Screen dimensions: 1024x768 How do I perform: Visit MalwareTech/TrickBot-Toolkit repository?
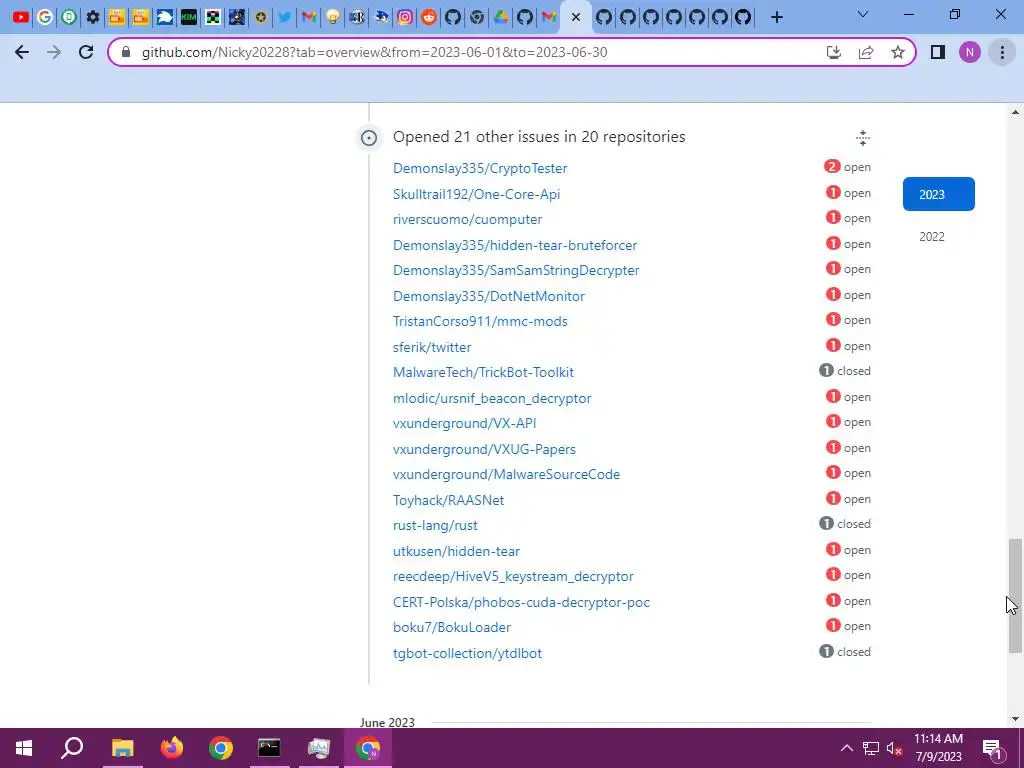pos(483,372)
